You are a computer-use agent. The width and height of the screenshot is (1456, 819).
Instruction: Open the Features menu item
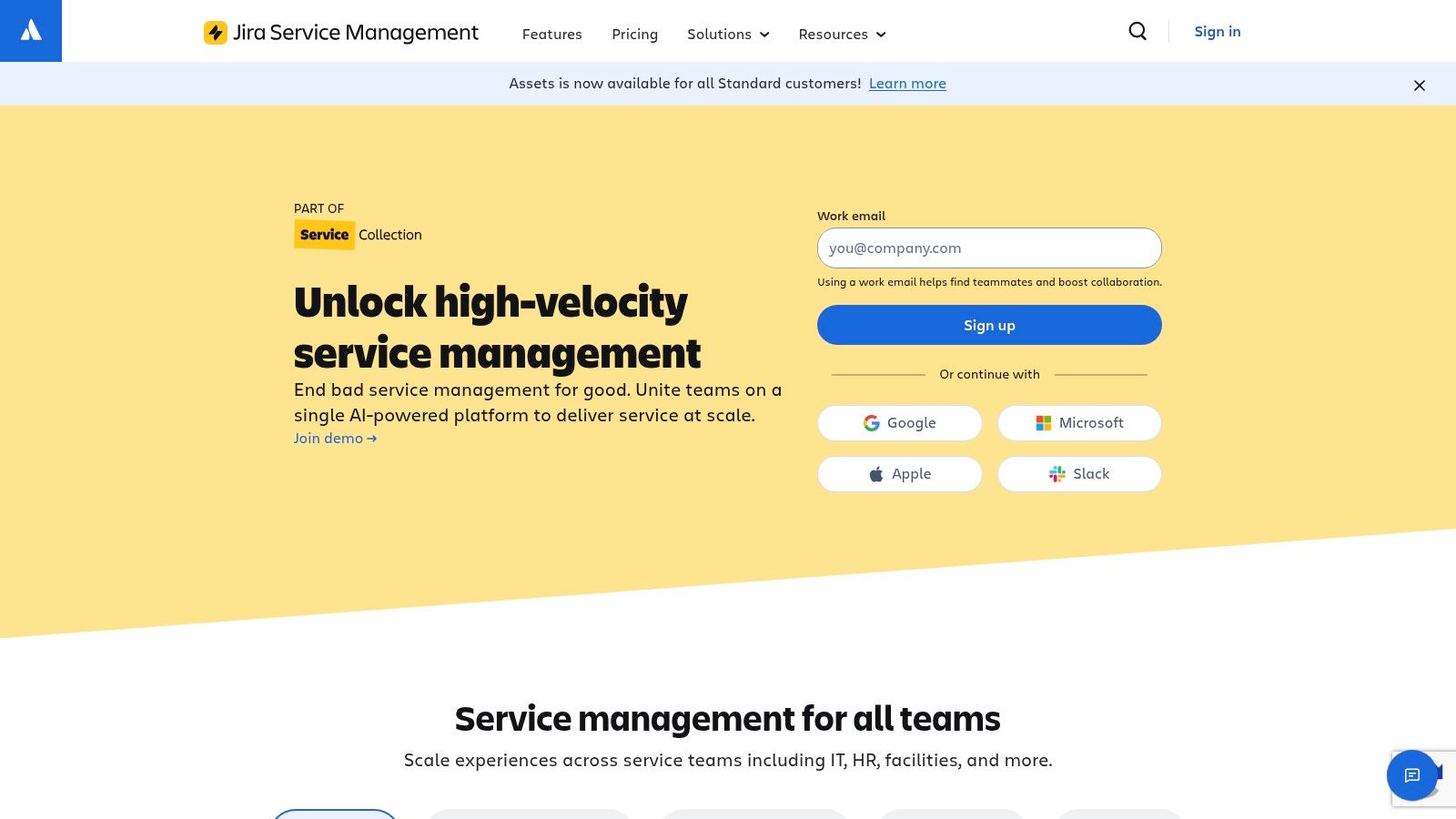(552, 34)
